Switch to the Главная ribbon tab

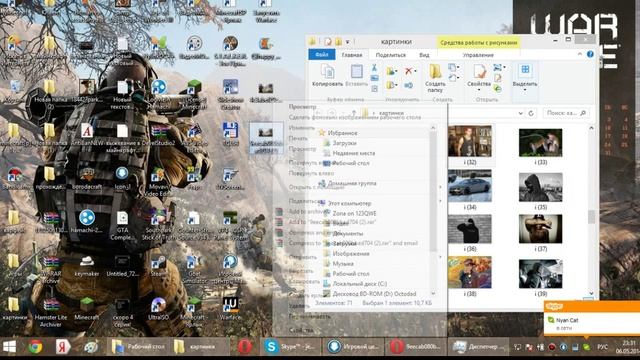pos(352,55)
